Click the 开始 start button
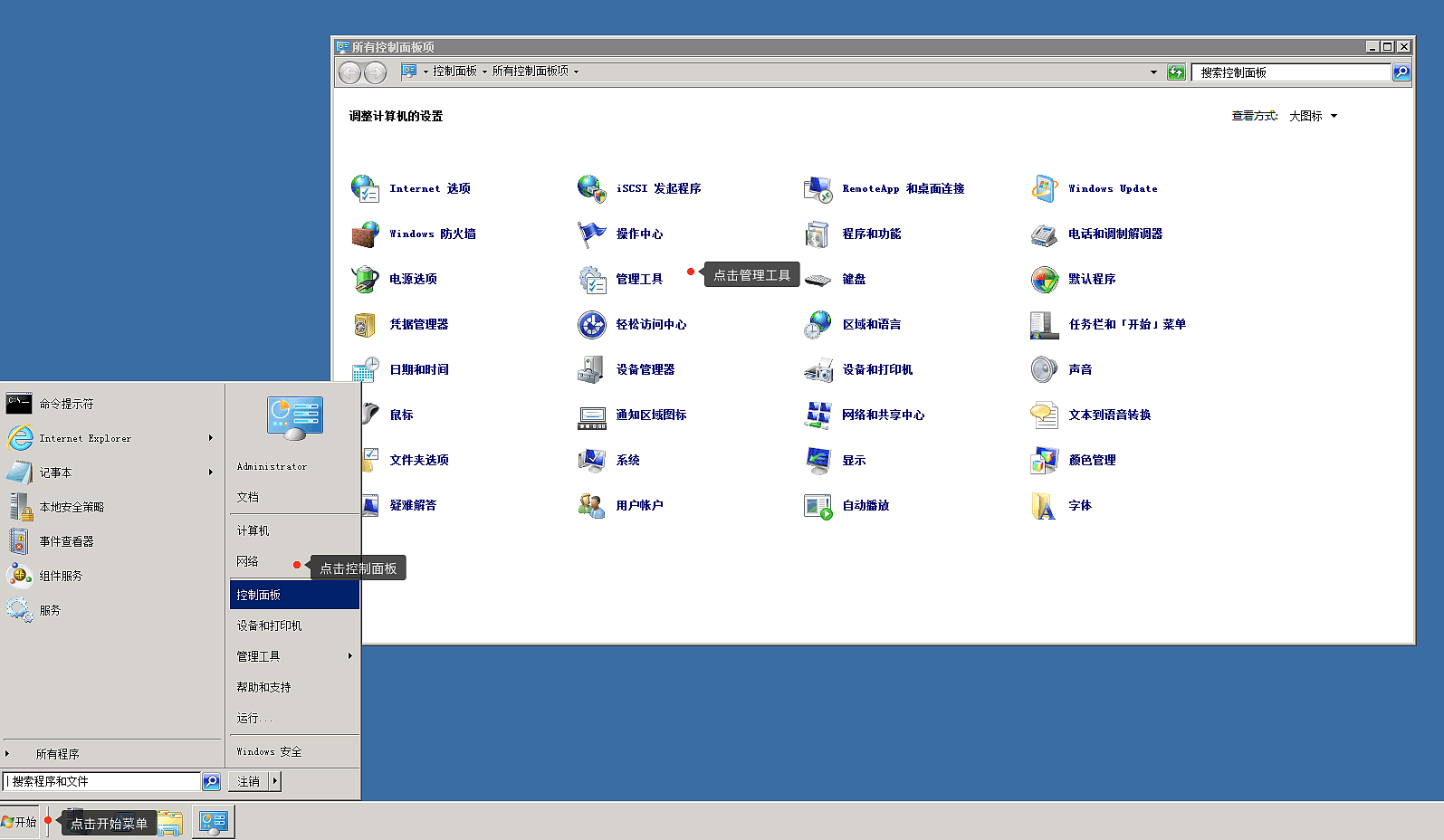 [20, 822]
